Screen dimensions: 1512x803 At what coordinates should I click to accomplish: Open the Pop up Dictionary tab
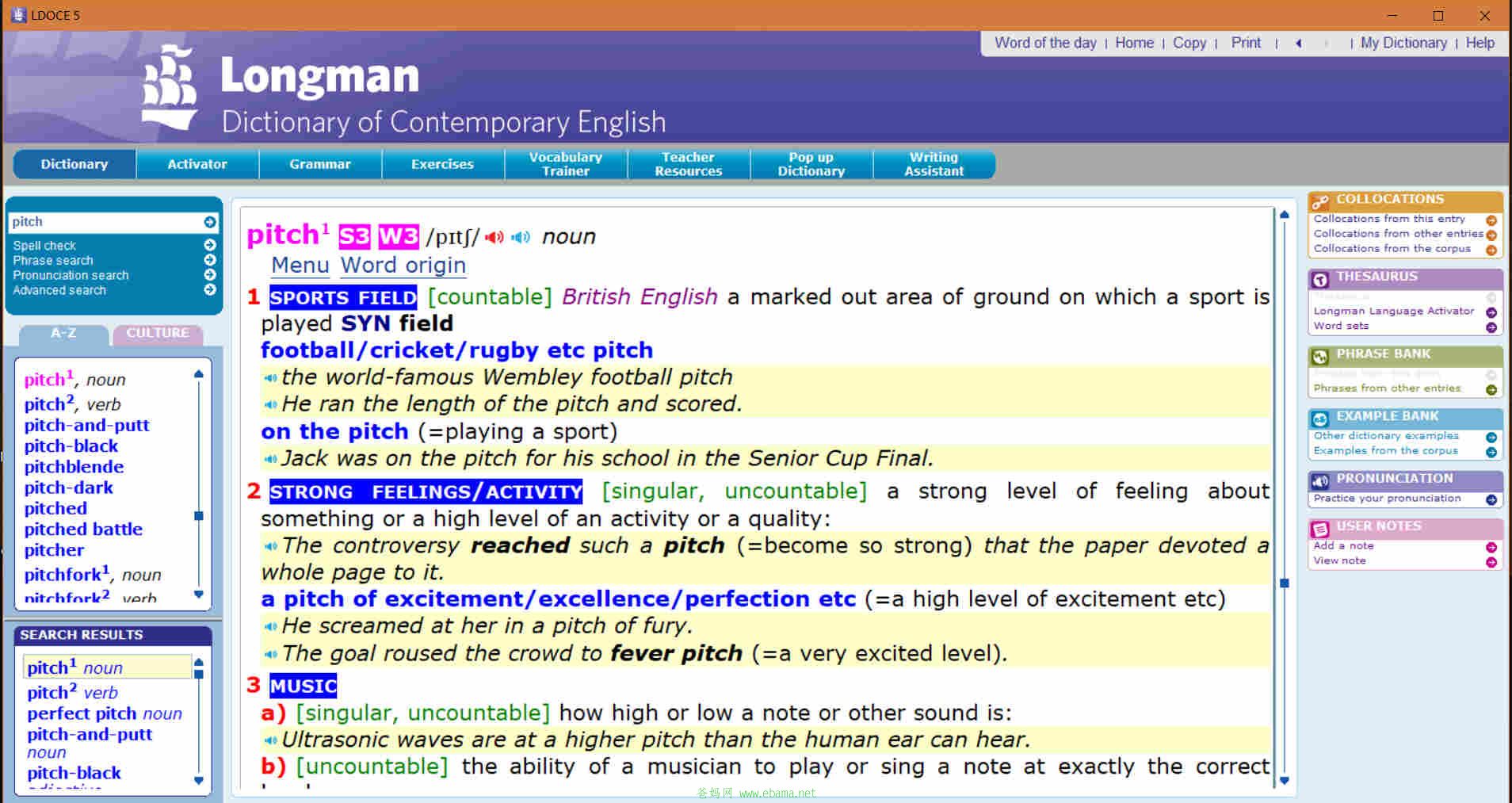pyautogui.click(x=811, y=164)
